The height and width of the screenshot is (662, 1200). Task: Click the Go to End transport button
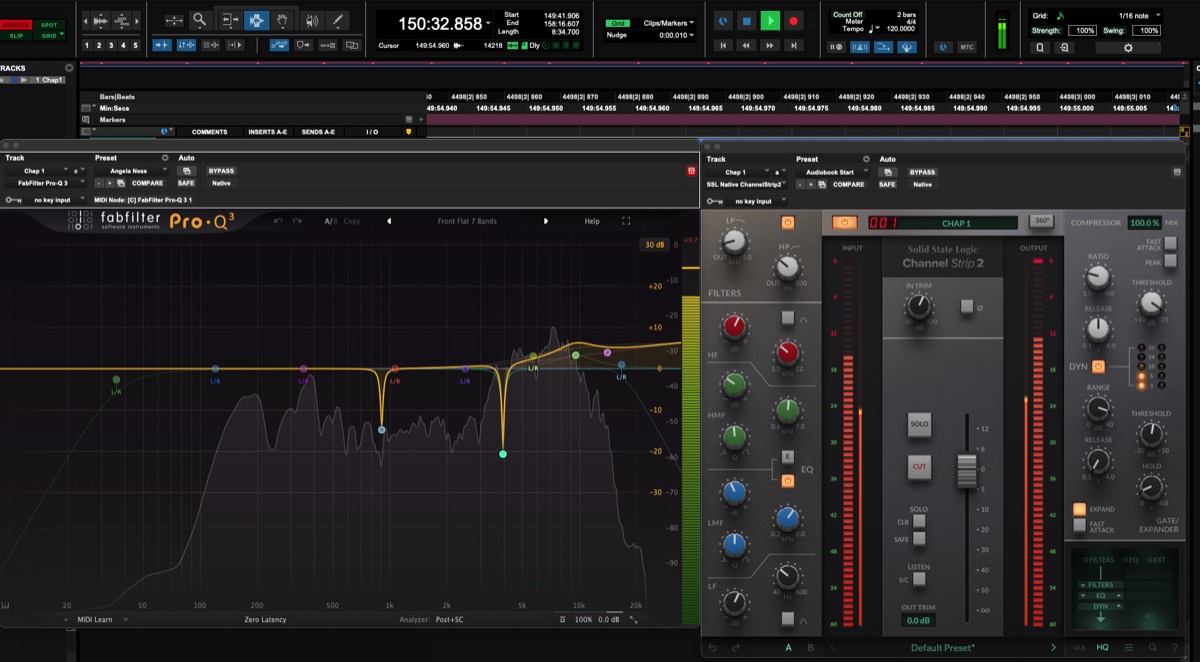pyautogui.click(x=793, y=46)
